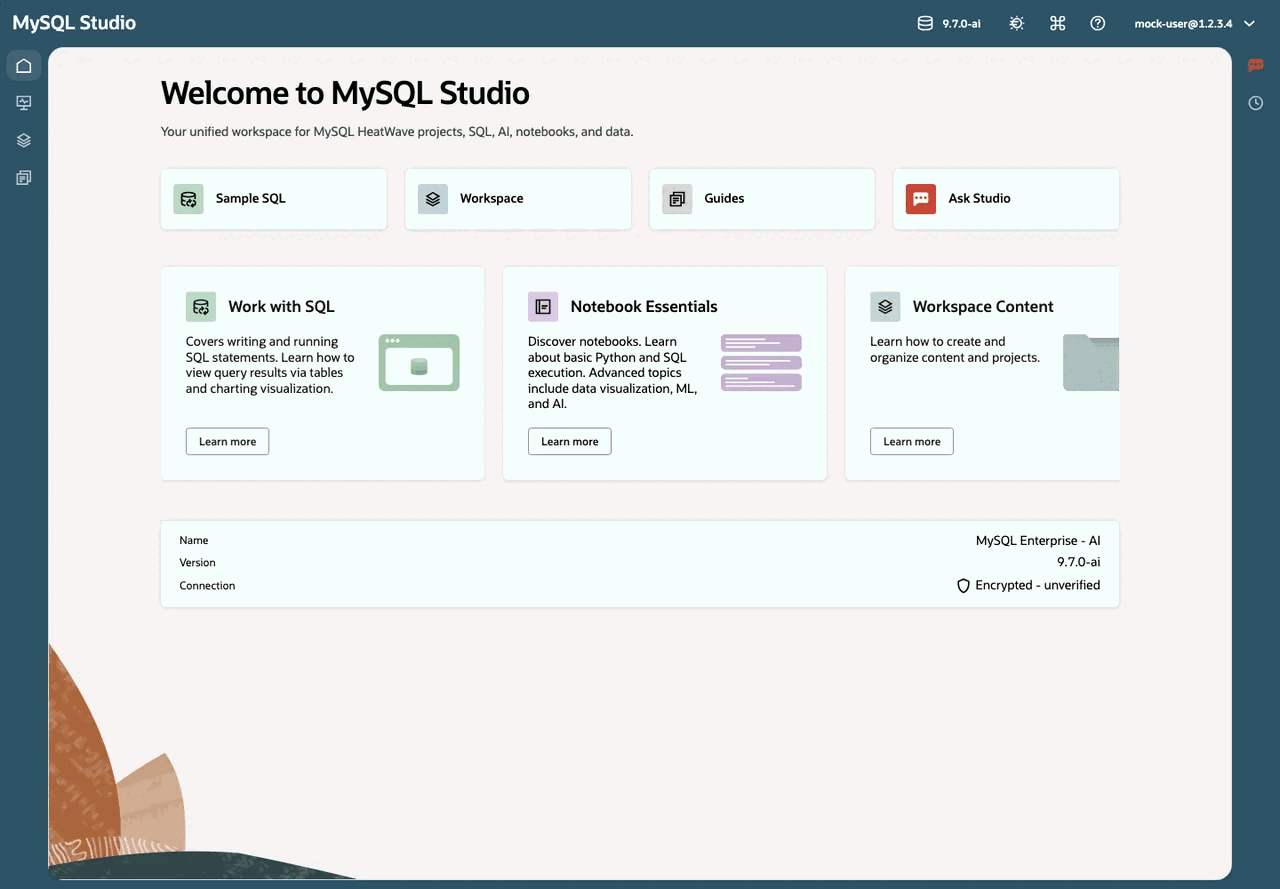Click the Workspace card layers icon
The width and height of the screenshot is (1280, 889).
(x=433, y=199)
